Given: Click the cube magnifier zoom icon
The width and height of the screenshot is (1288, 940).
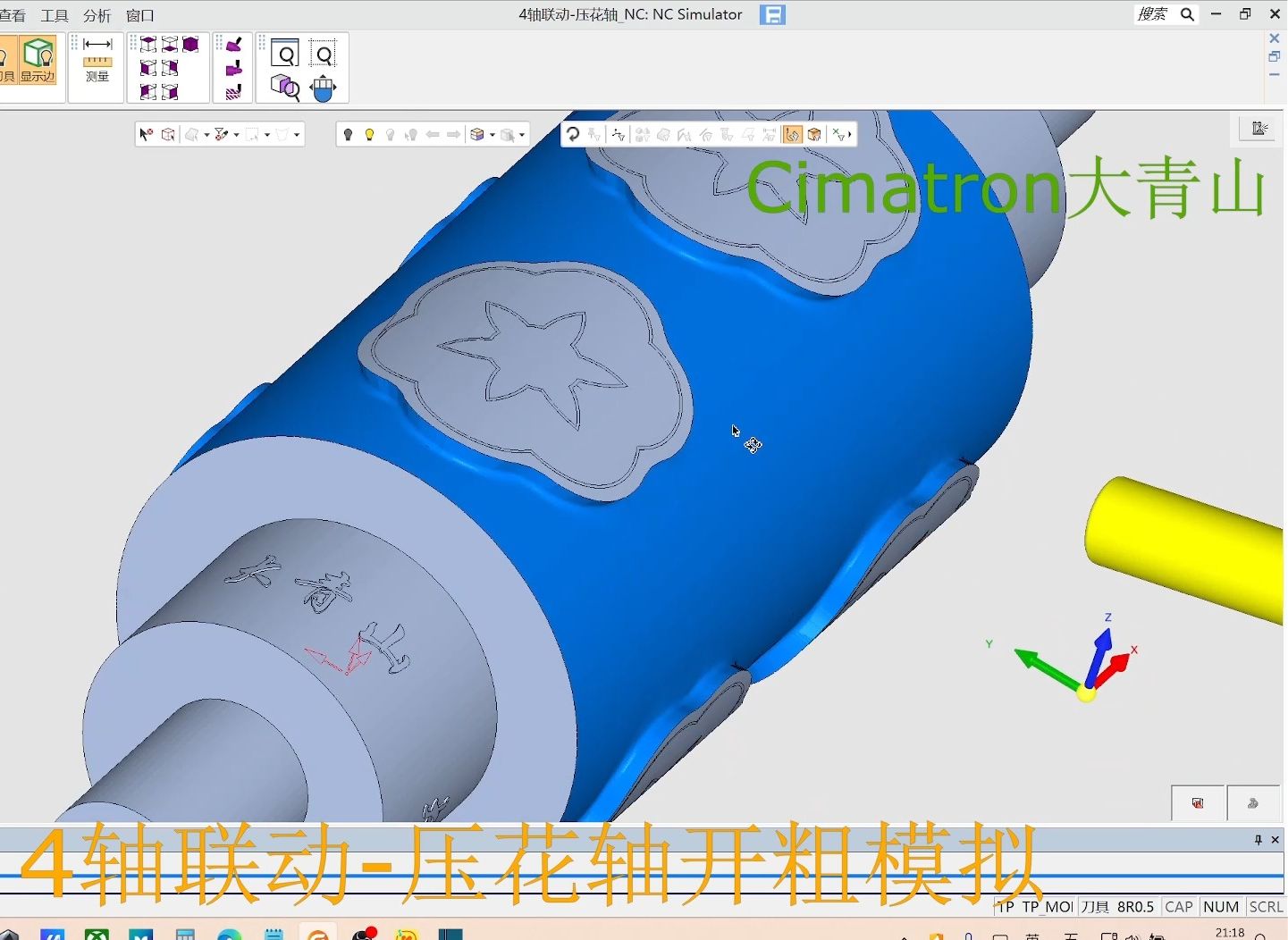Looking at the screenshot, I should click(285, 88).
